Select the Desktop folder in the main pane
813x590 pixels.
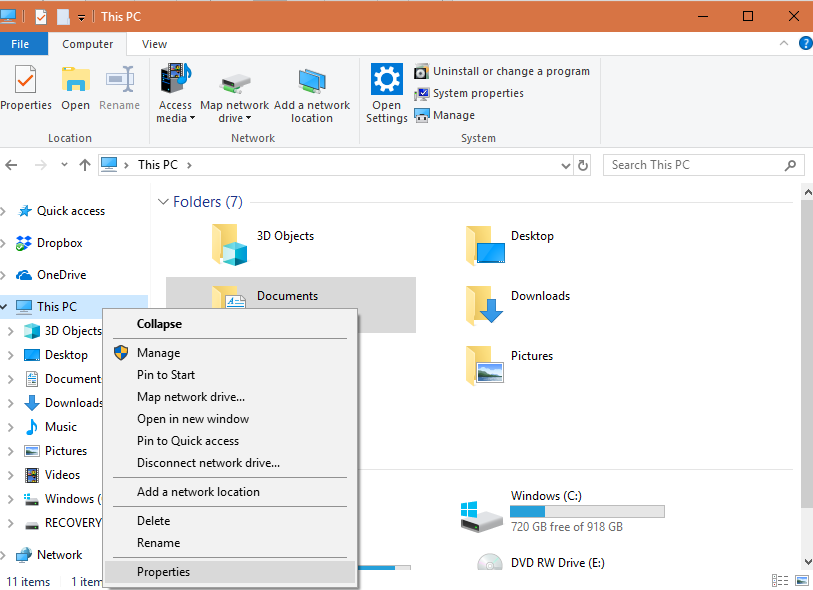coord(510,244)
